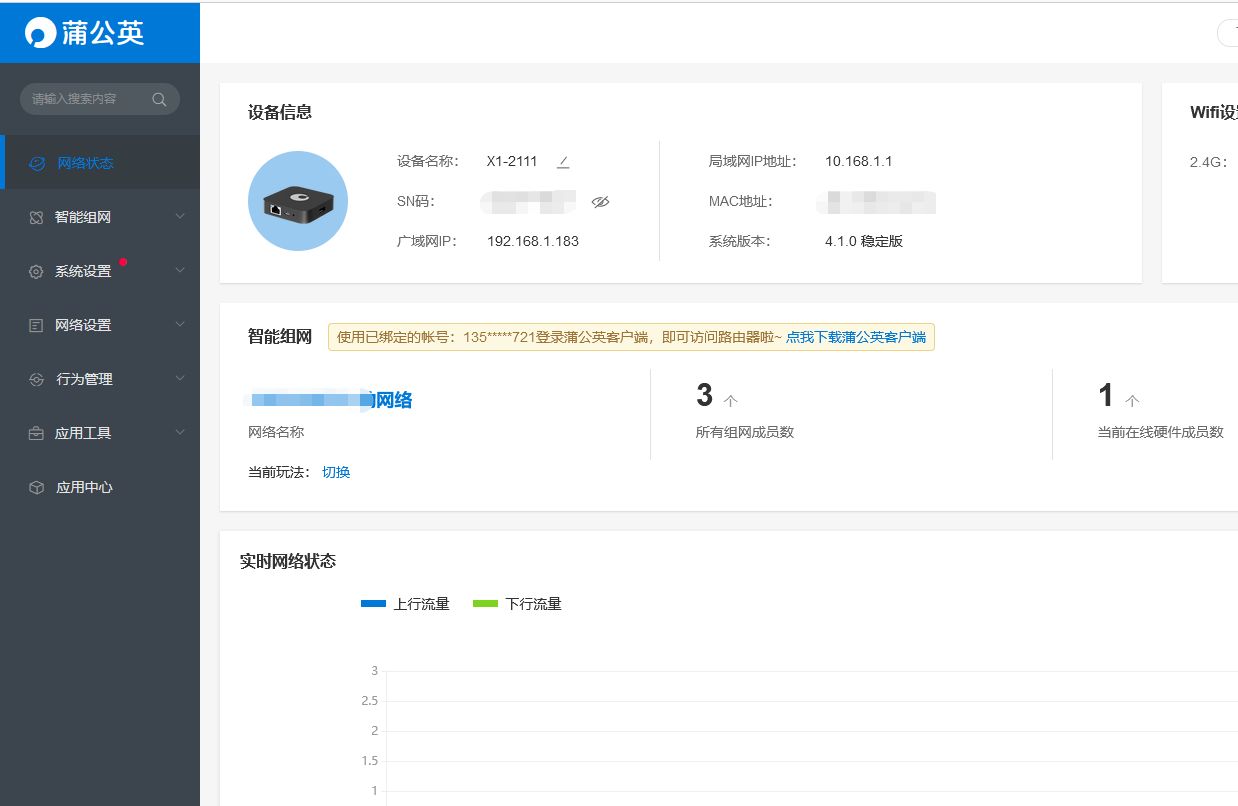Screen dimensions: 1238x806
Task: Expand the 应用工具 chevron arrow
Action: pos(180,432)
